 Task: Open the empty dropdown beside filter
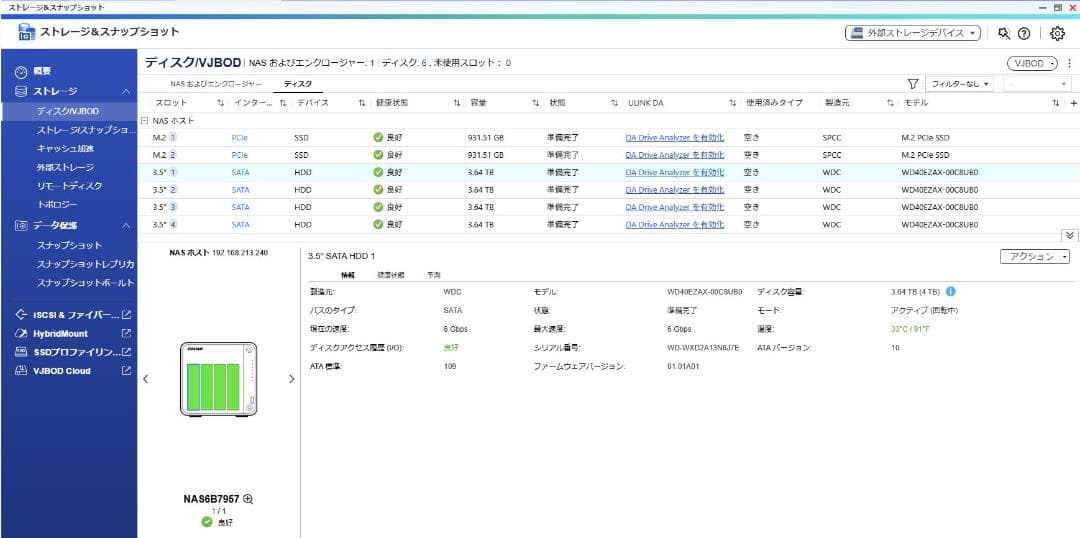pyautogui.click(x=1037, y=84)
